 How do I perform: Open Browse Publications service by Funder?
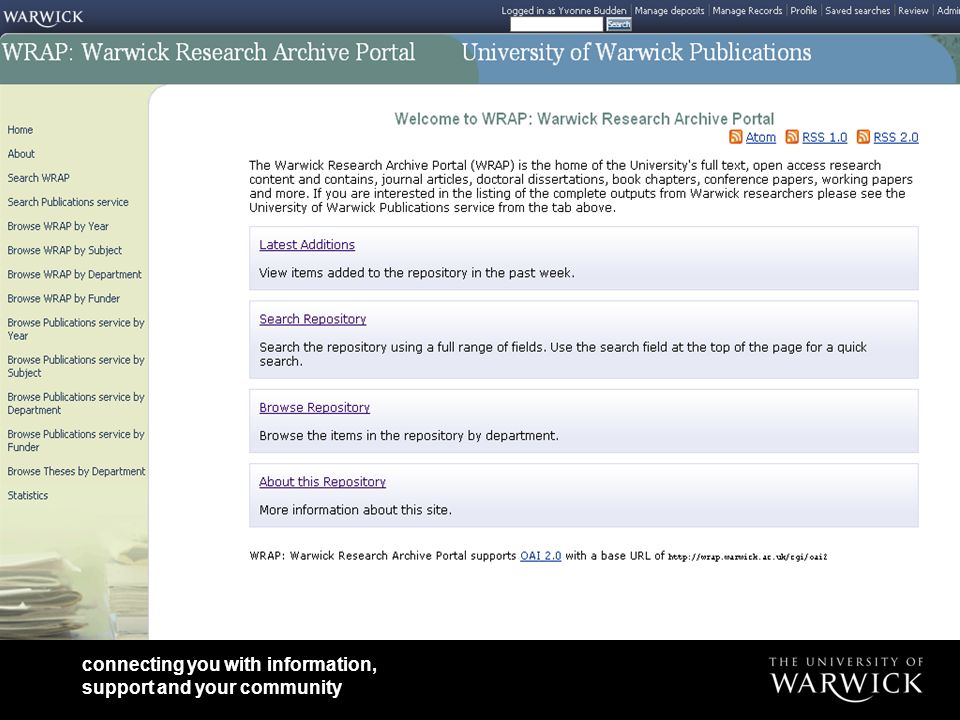(x=76, y=440)
